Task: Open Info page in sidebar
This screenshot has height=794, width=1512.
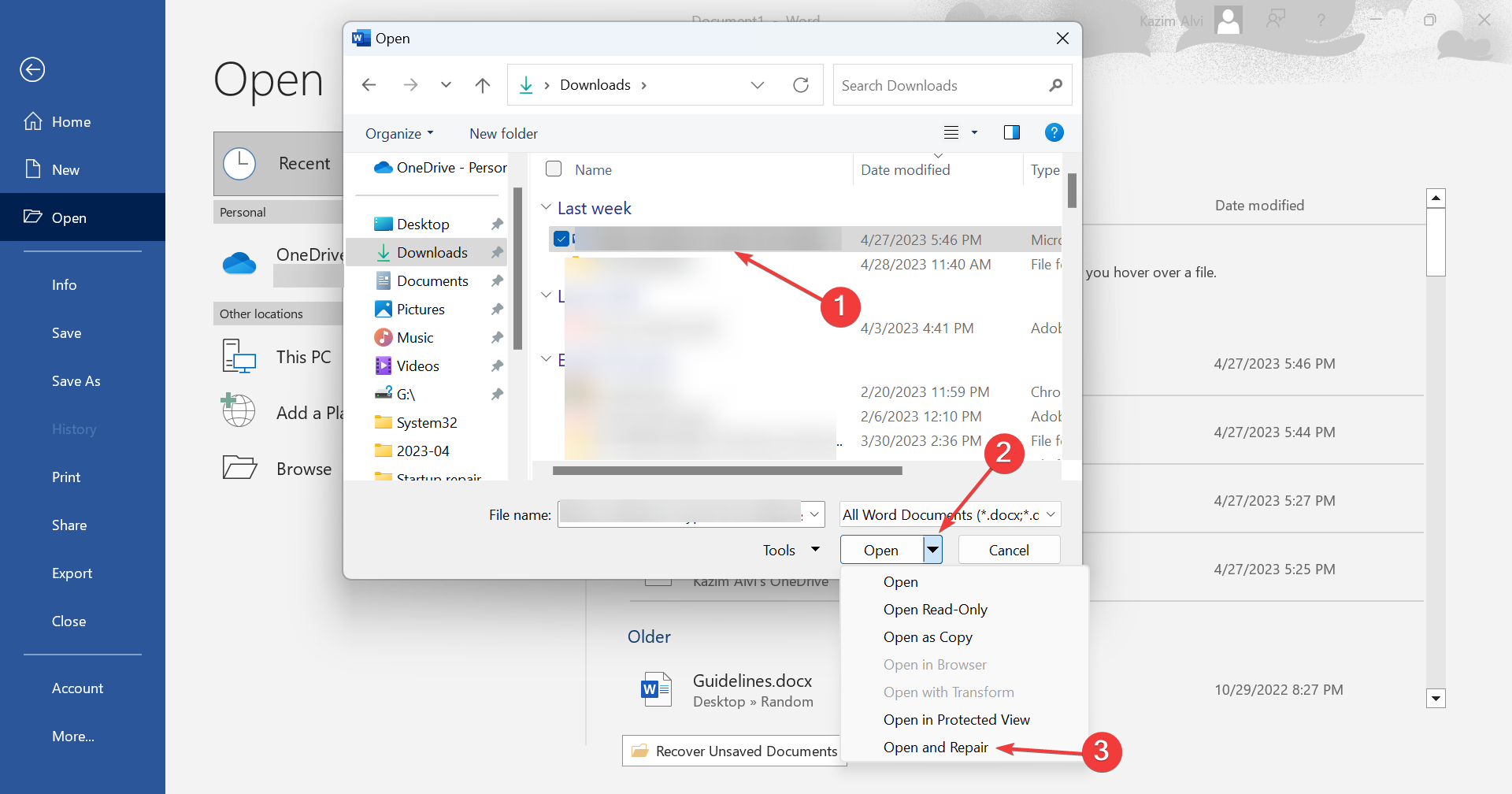Action: coord(64,285)
